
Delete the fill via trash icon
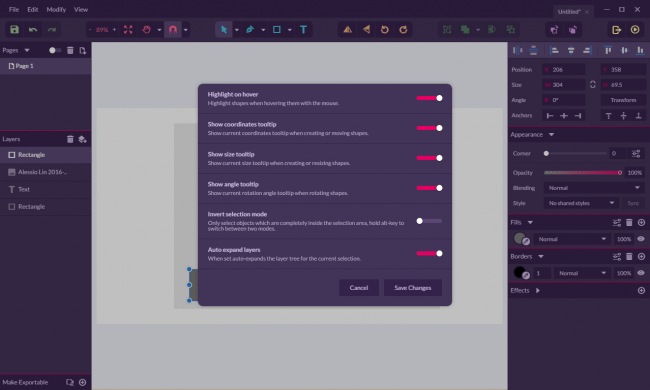coord(629,223)
